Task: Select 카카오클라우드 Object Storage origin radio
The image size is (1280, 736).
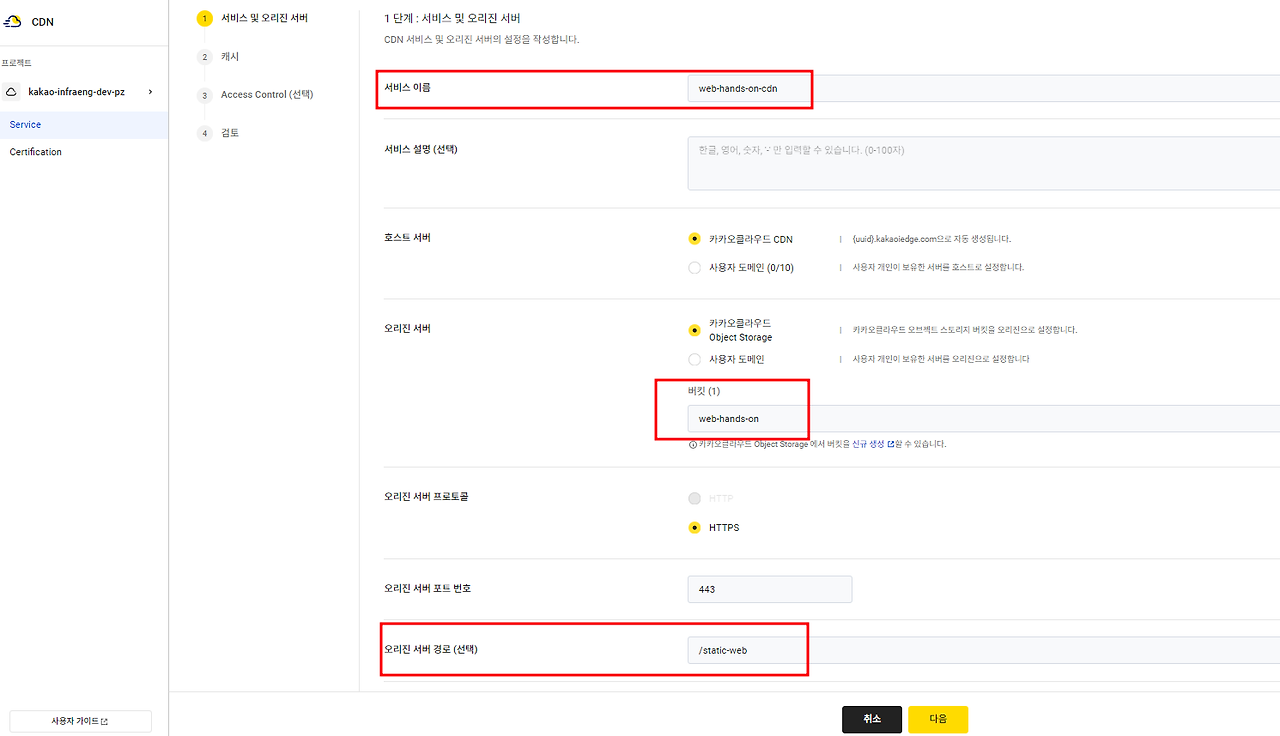Action: point(694,330)
